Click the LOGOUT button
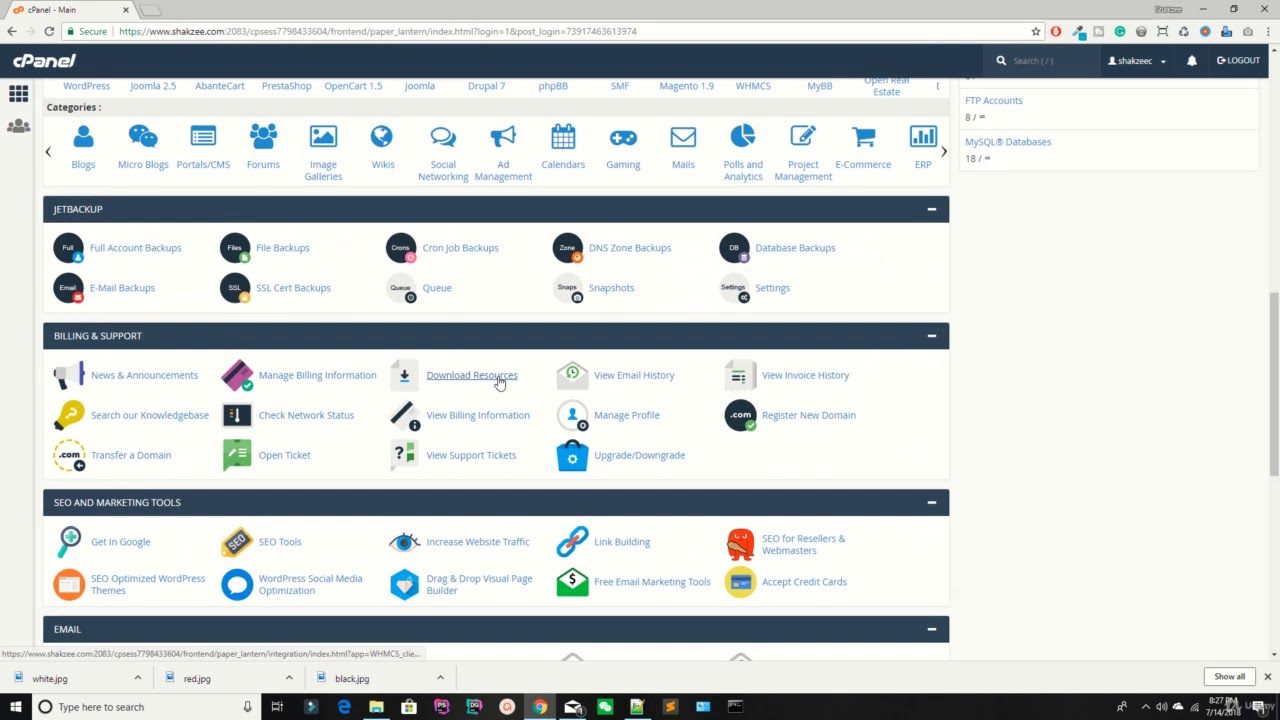 coord(1238,61)
